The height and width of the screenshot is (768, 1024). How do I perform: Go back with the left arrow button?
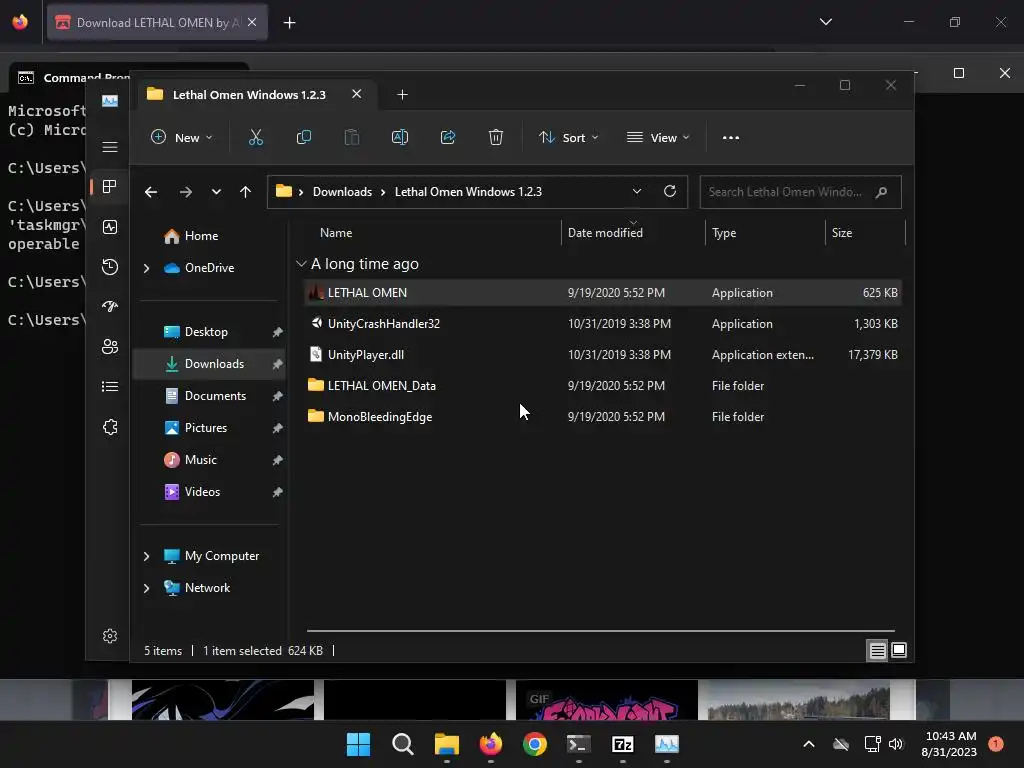(151, 192)
